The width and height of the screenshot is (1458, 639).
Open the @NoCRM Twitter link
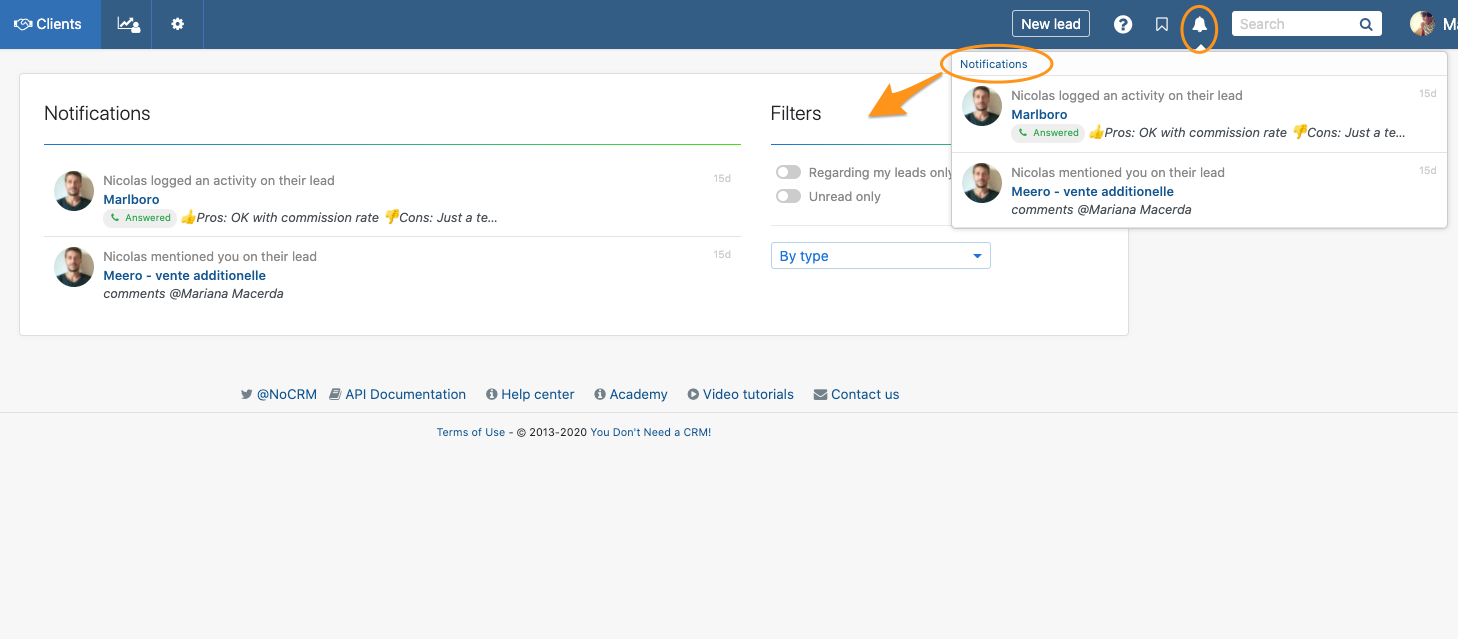[286, 394]
